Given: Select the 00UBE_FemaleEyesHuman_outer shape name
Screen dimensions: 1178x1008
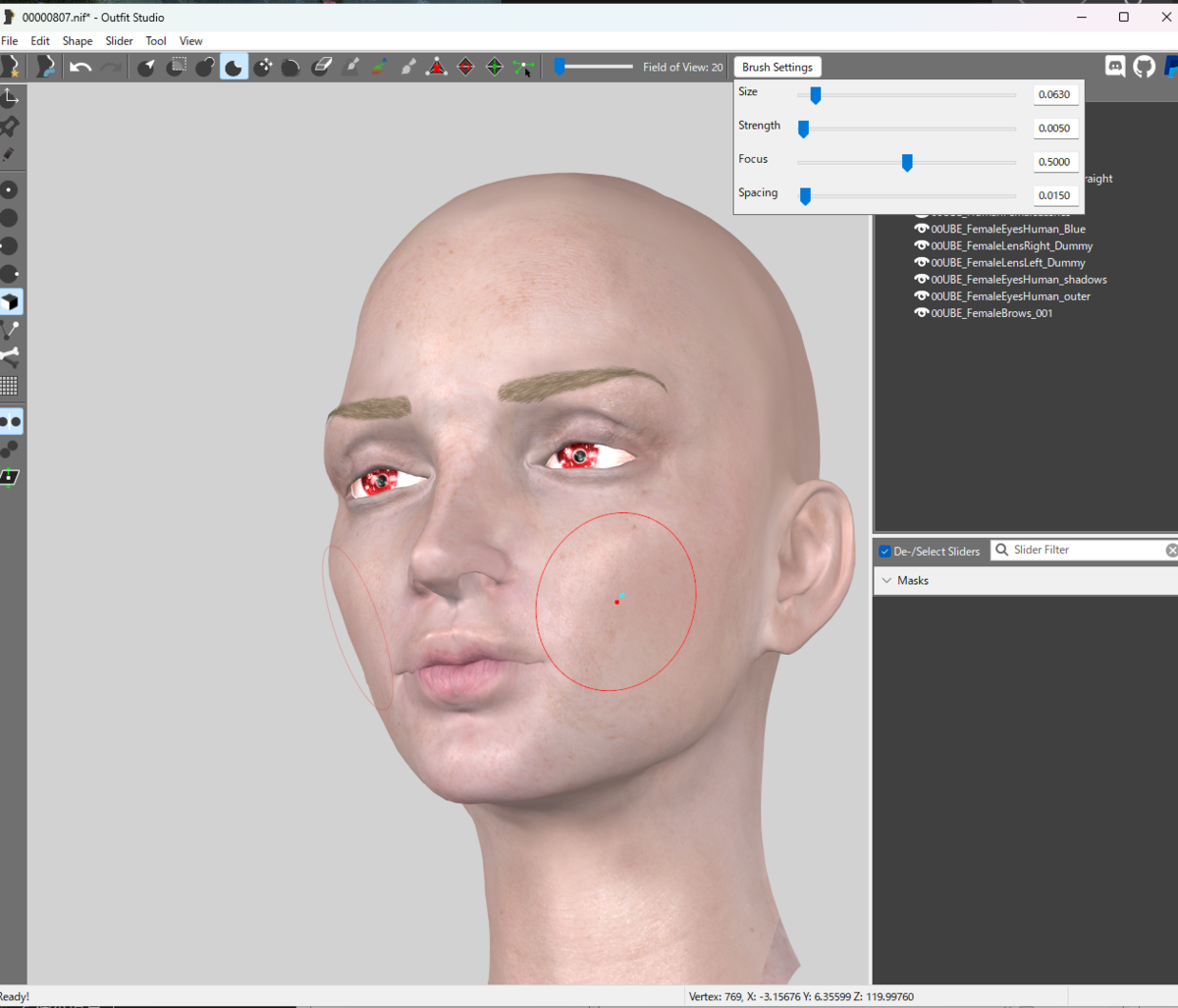Looking at the screenshot, I should coord(1011,296).
